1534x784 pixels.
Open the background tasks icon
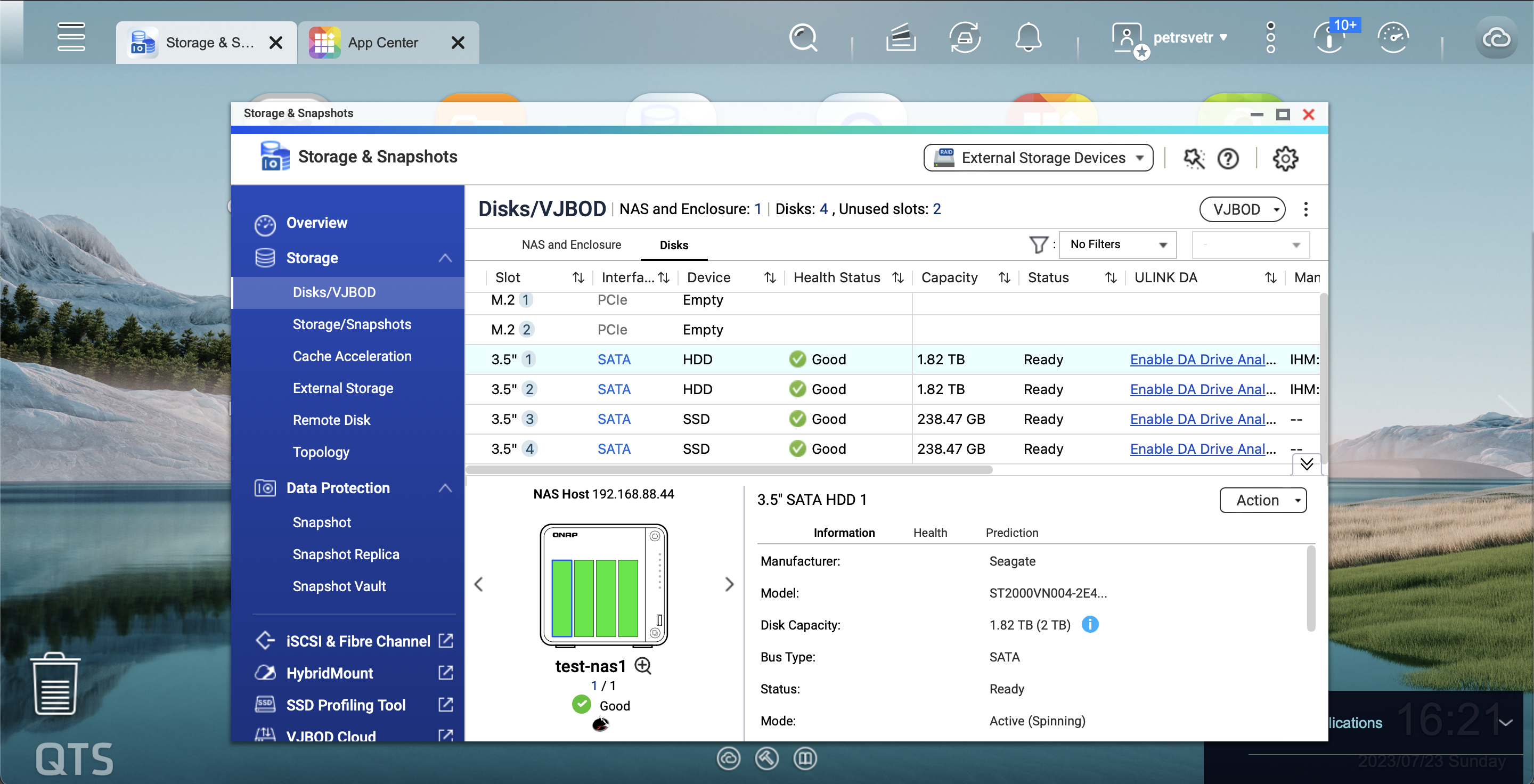[x=900, y=38]
